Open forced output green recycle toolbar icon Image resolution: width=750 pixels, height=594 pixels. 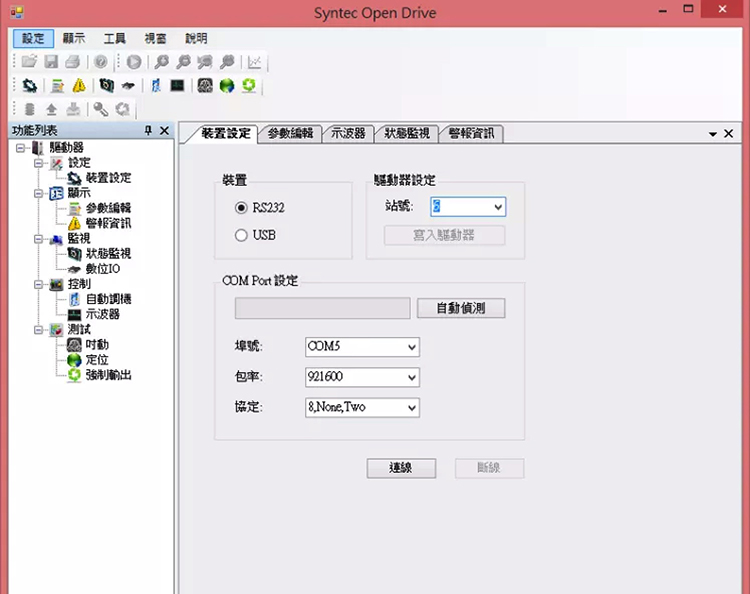(249, 86)
